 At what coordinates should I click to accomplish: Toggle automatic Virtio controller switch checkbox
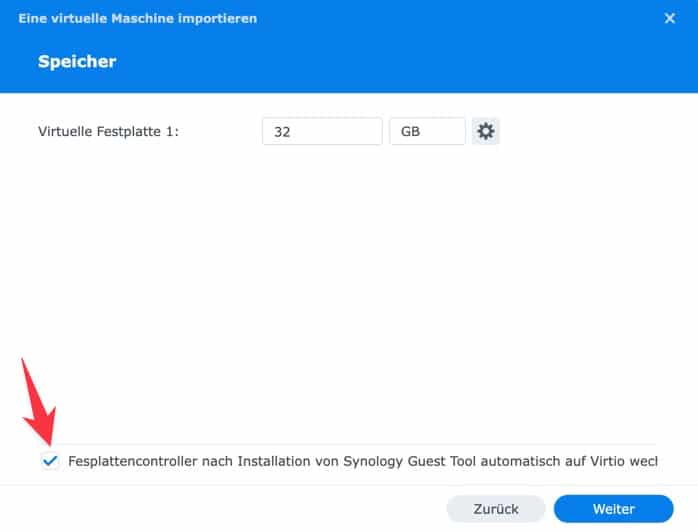tap(50, 461)
